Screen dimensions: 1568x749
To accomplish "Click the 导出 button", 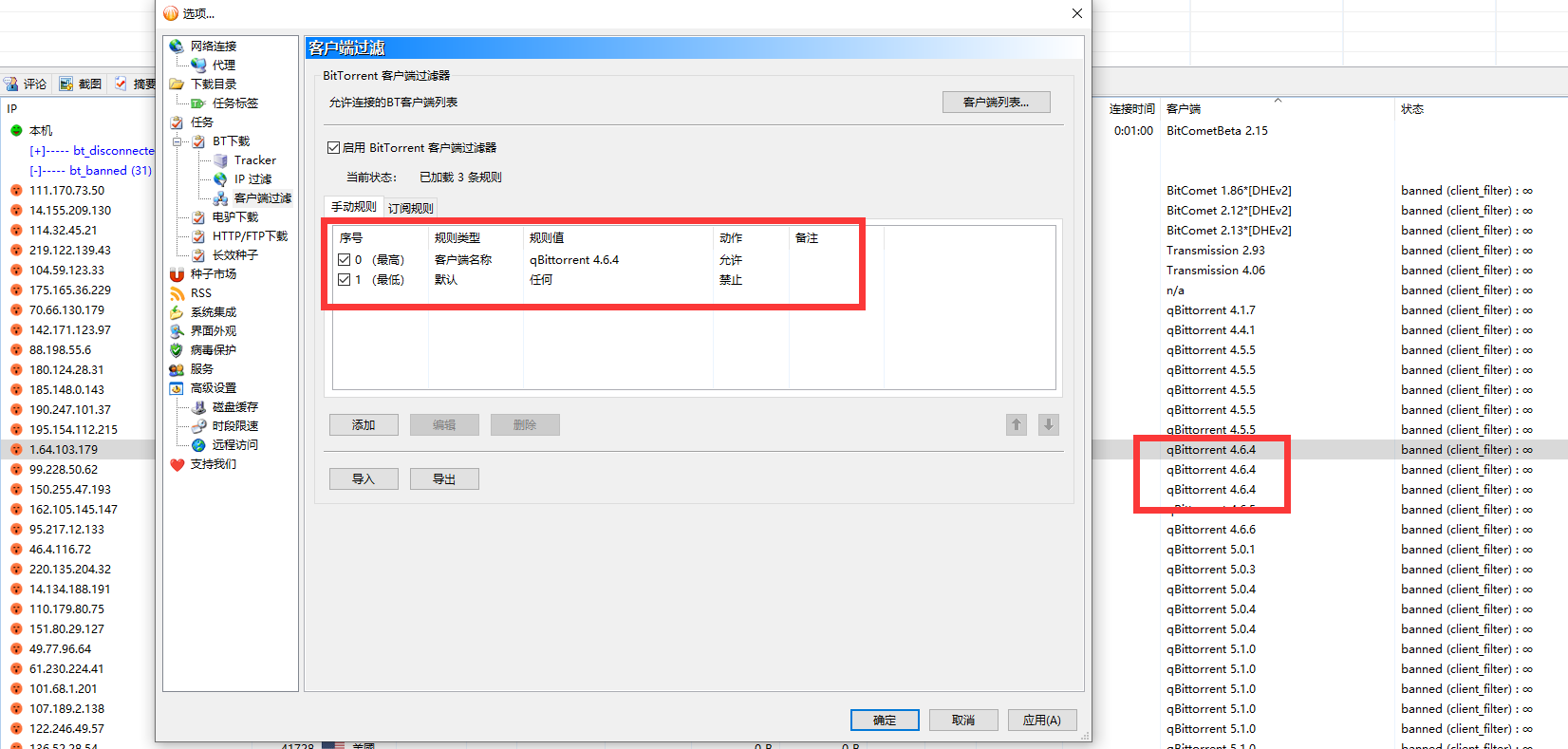I will click(444, 478).
